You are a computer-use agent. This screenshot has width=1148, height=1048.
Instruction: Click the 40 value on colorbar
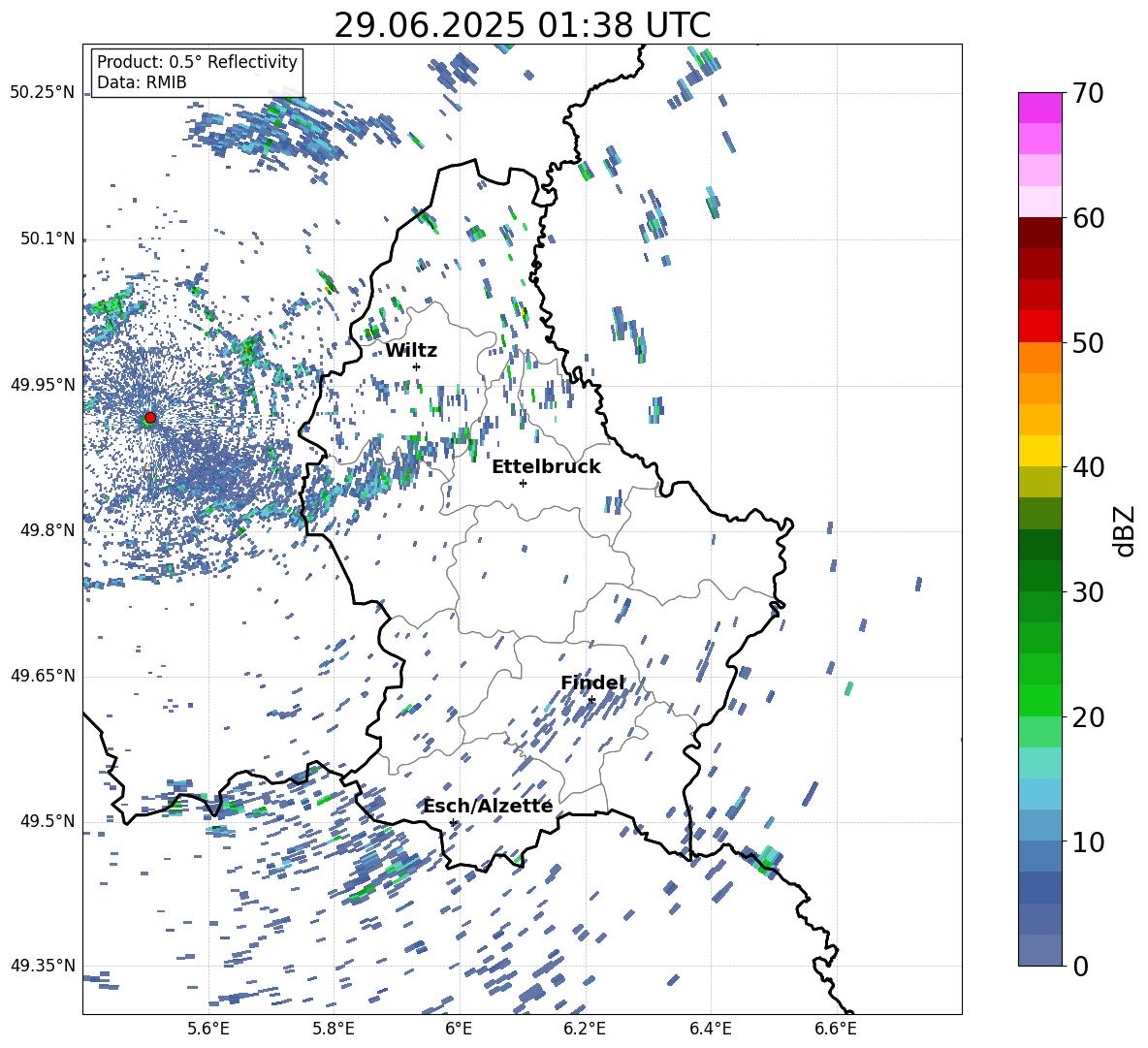click(1088, 467)
